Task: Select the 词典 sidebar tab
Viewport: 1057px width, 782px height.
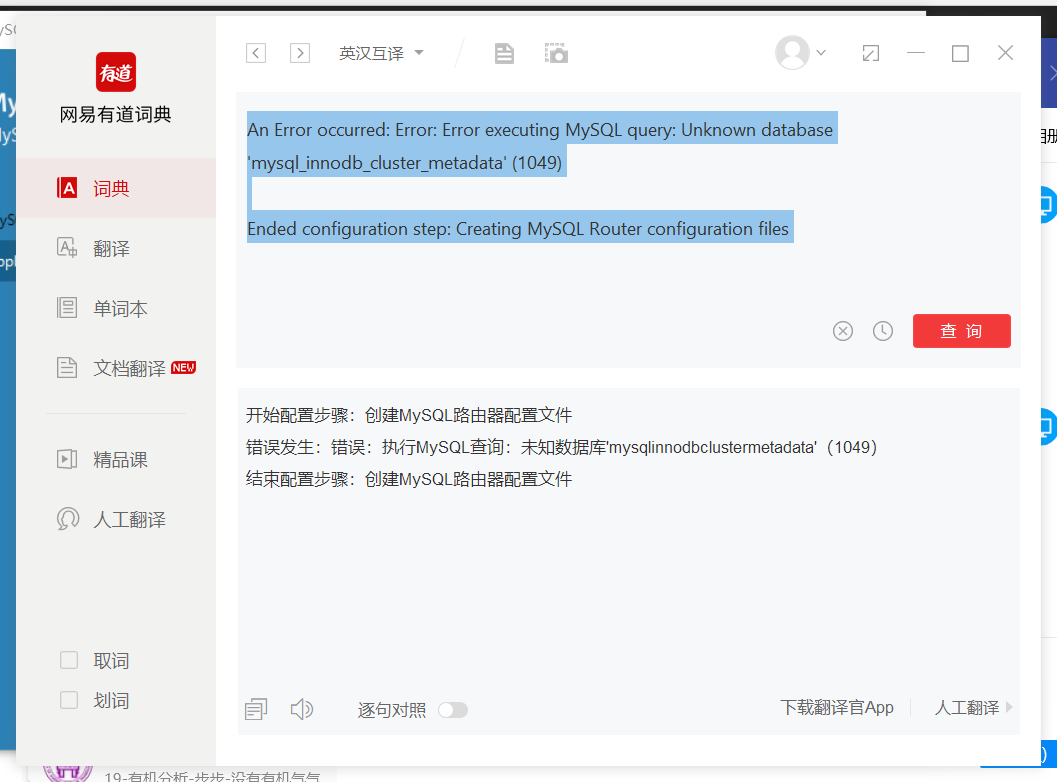Action: pyautogui.click(x=116, y=188)
